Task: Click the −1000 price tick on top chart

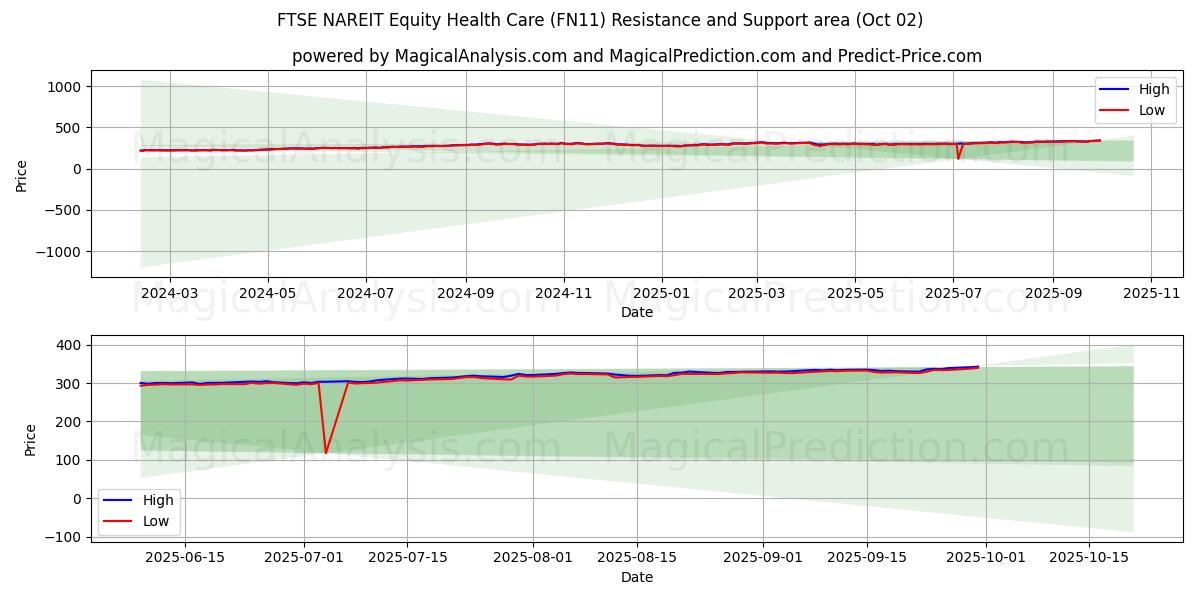Action: point(58,252)
